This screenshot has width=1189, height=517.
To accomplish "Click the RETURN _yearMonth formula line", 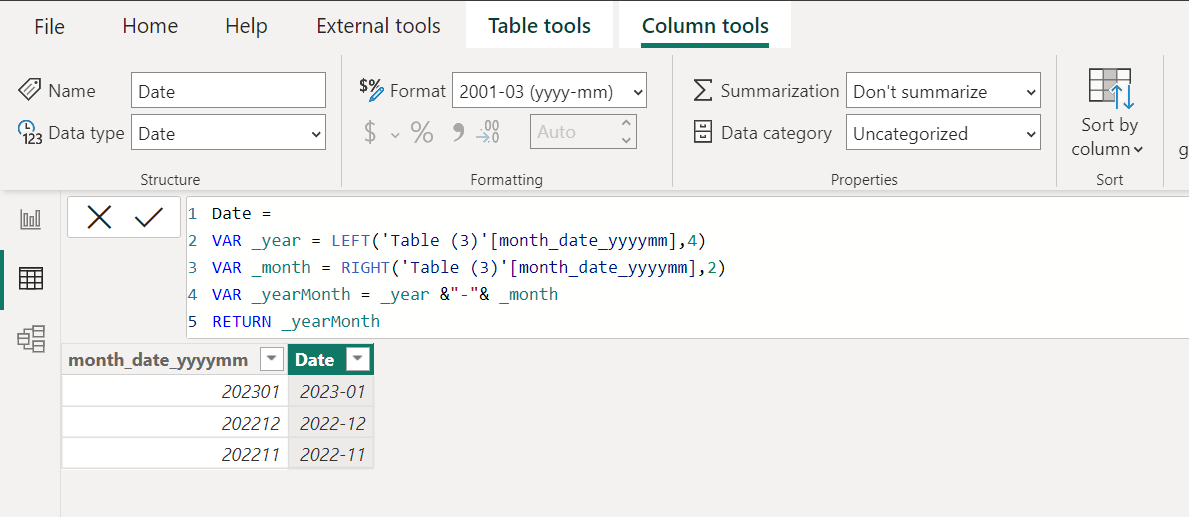I will (x=296, y=321).
